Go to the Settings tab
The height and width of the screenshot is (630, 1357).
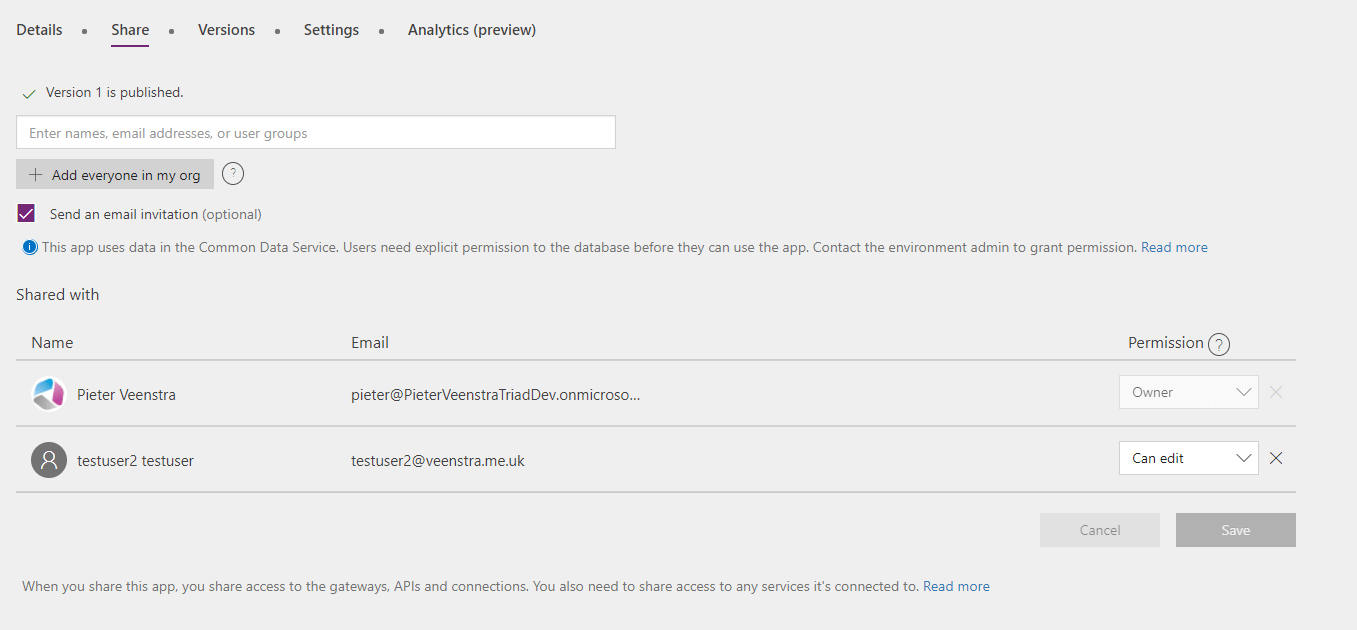[x=331, y=30]
